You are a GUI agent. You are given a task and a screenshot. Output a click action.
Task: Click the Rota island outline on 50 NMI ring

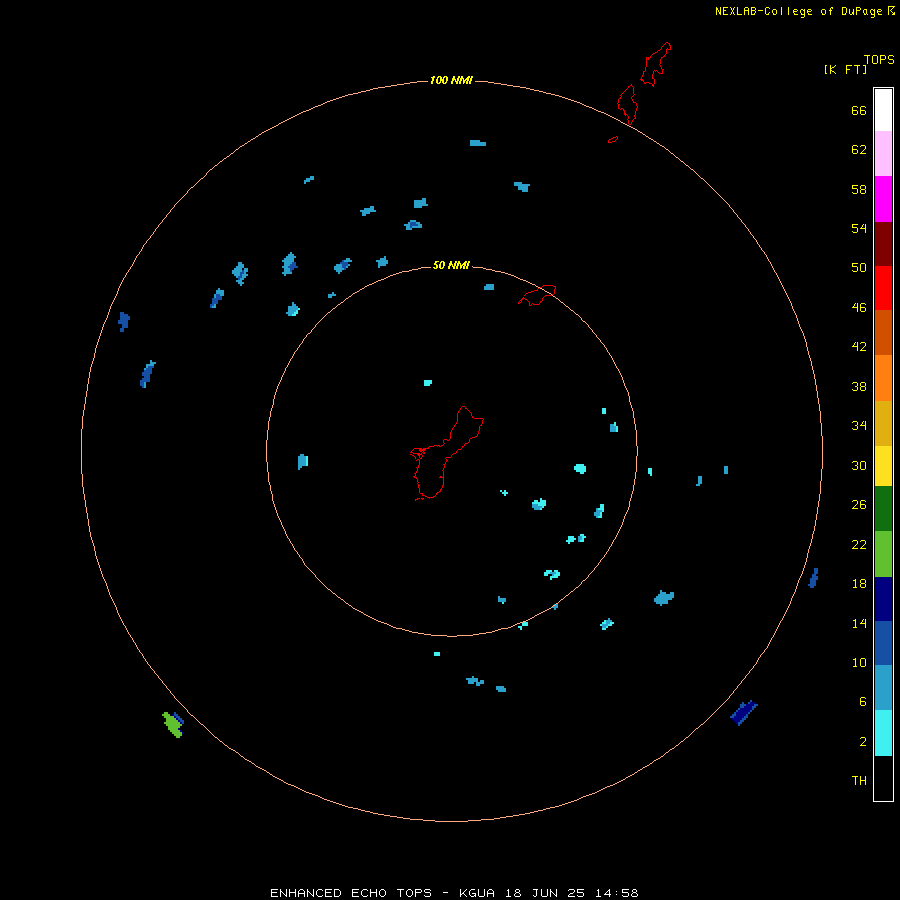(537, 295)
